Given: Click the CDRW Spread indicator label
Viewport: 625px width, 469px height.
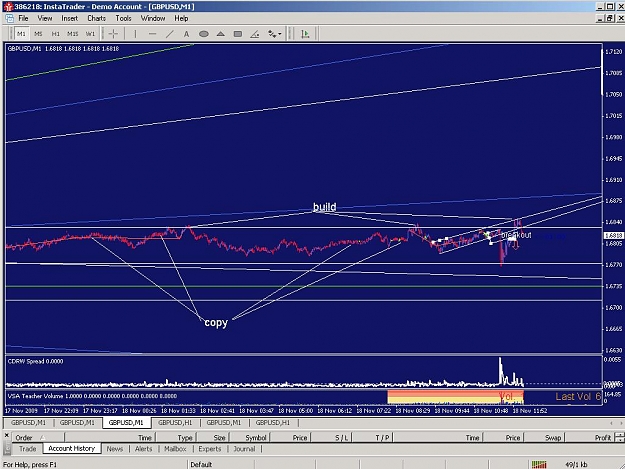Looking at the screenshot, I should click(x=35, y=361).
